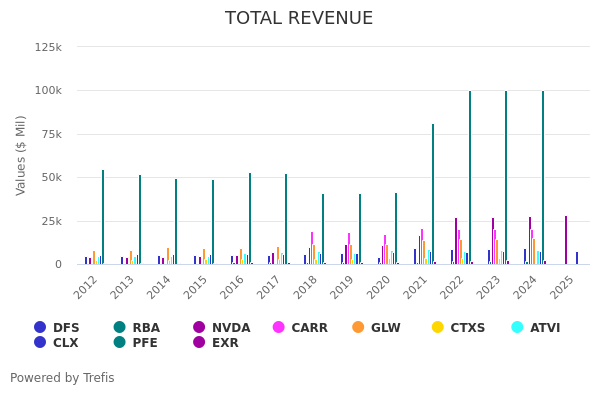Click the TOTAL REVENUE chart title
This screenshot has width=600, height=400.
tap(299, 18)
